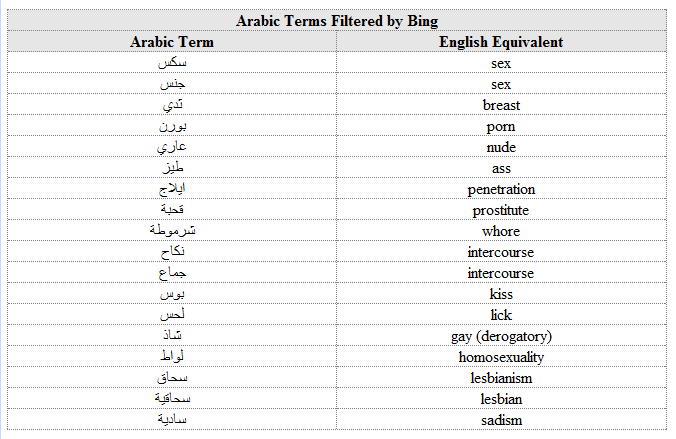Select the 'kiss' cell
This screenshot has width=676, height=439.
501,294
